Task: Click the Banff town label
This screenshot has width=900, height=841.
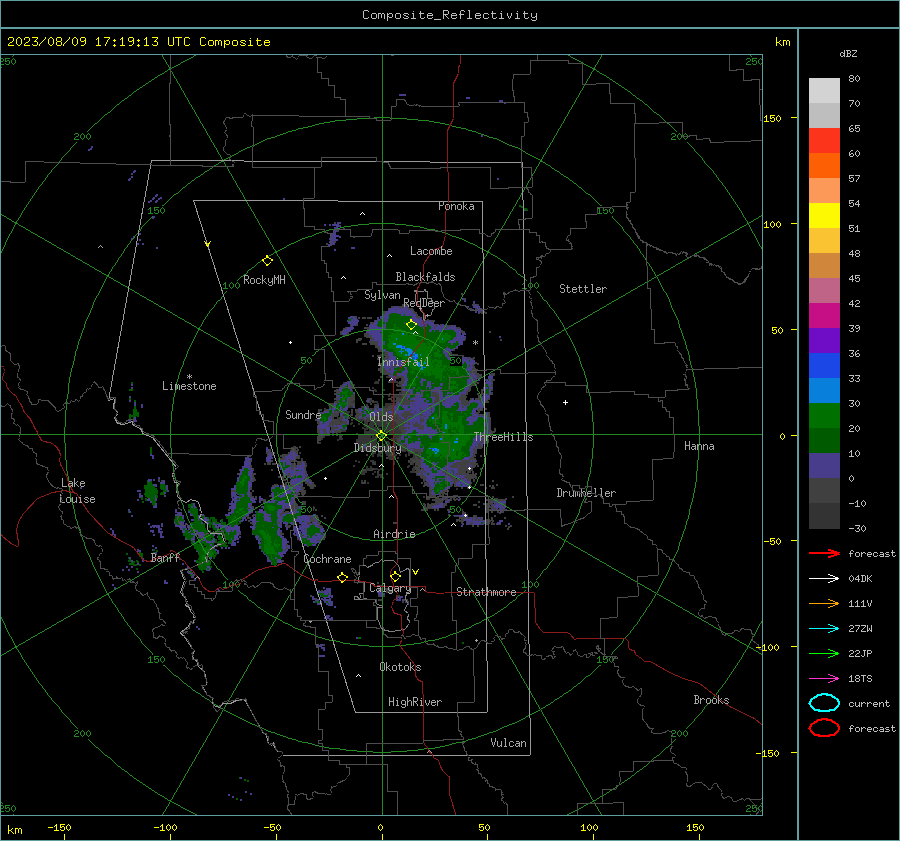Action: click(165, 558)
